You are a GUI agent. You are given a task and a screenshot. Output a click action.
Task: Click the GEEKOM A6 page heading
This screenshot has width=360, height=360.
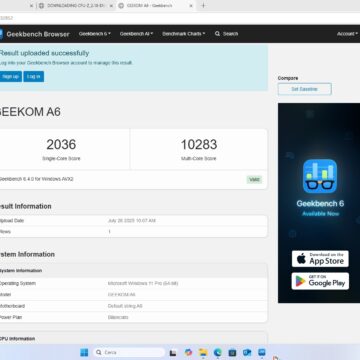30,112
